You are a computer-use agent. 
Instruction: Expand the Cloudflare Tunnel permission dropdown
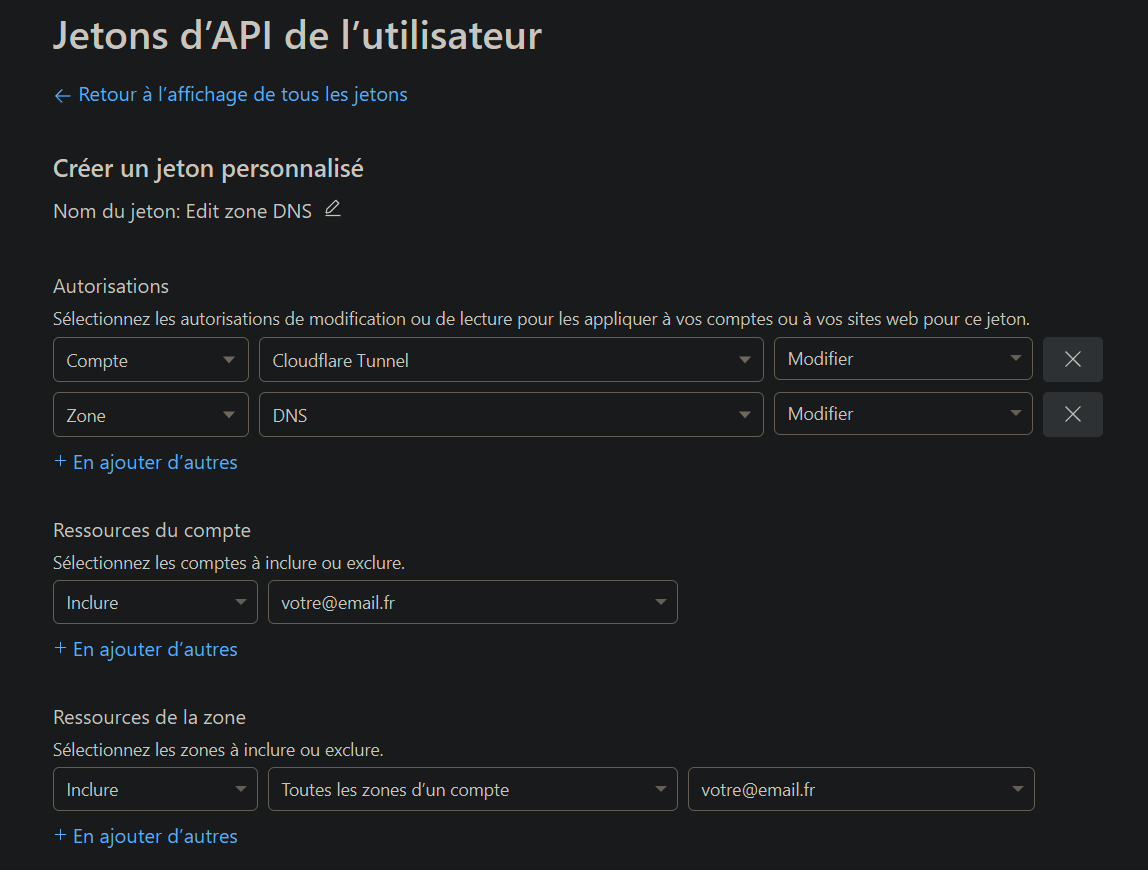(x=510, y=360)
